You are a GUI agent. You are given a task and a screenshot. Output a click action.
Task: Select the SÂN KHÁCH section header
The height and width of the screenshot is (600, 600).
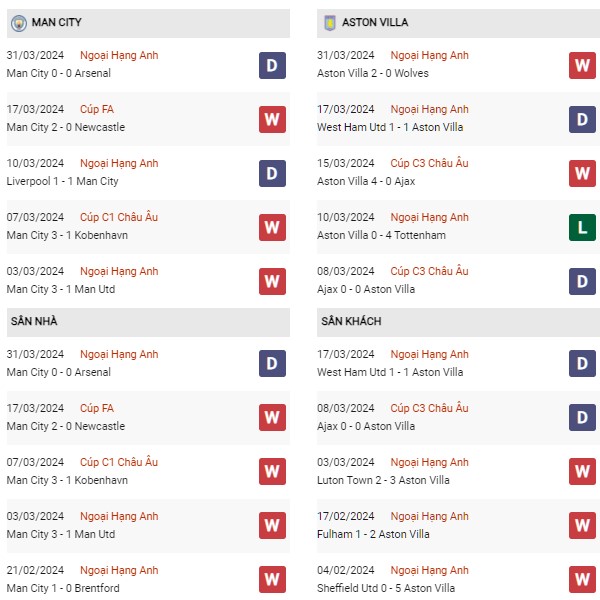(458, 322)
